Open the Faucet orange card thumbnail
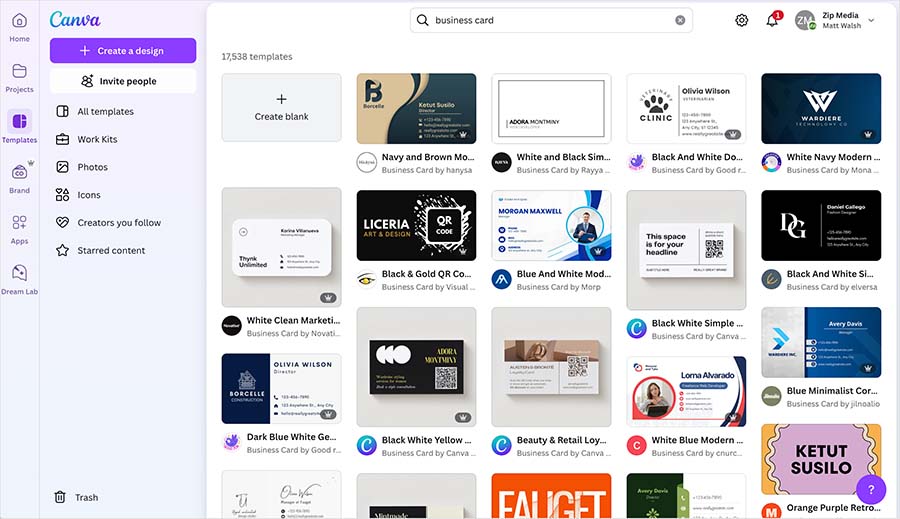The image size is (900, 519). [x=551, y=496]
